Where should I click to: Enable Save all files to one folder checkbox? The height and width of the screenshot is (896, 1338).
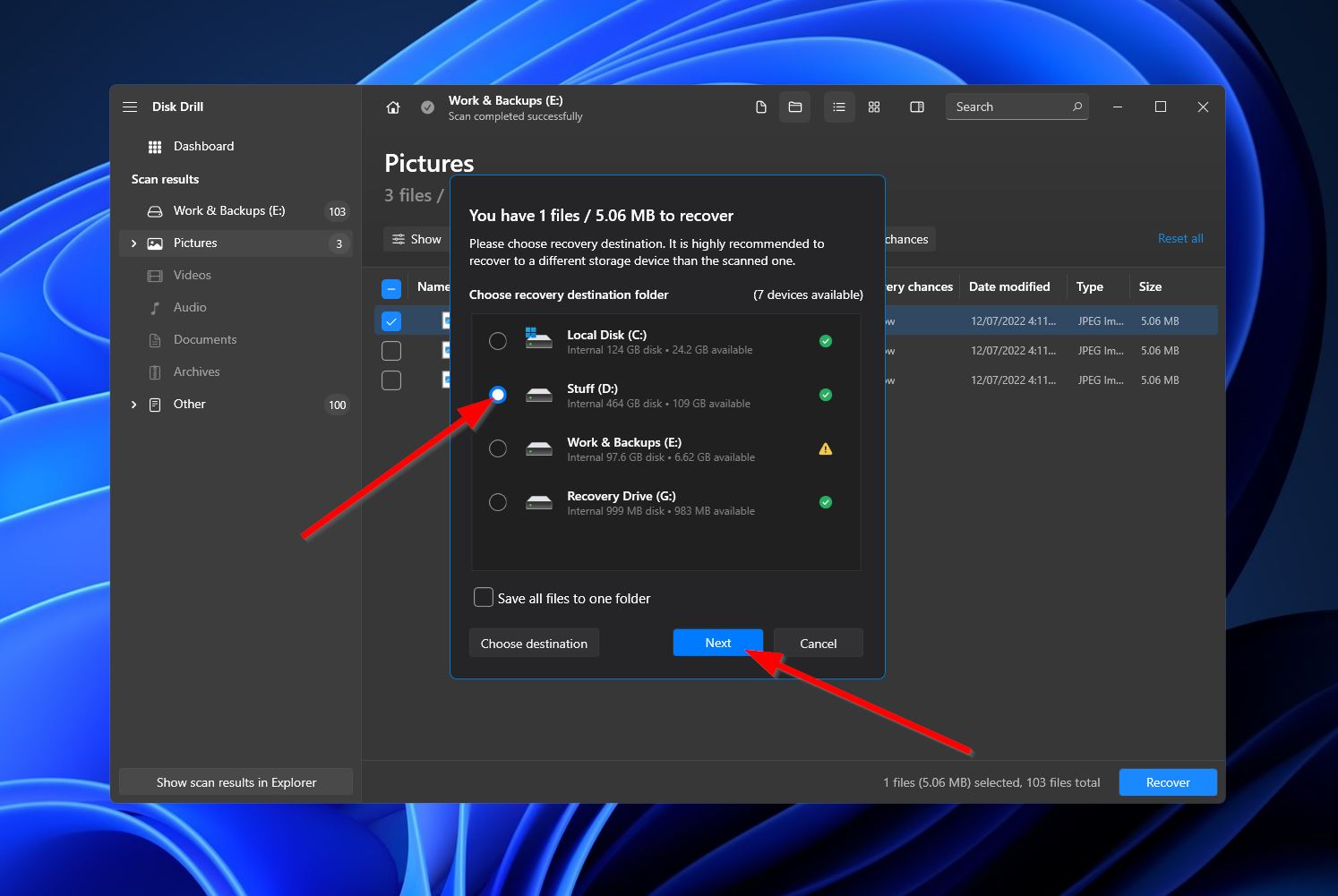point(484,597)
